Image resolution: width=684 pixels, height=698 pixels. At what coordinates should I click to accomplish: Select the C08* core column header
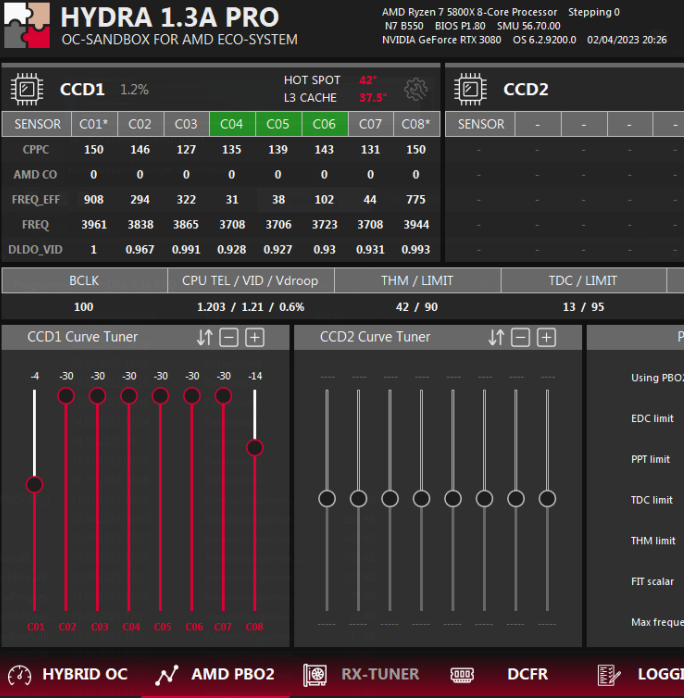[x=416, y=124]
